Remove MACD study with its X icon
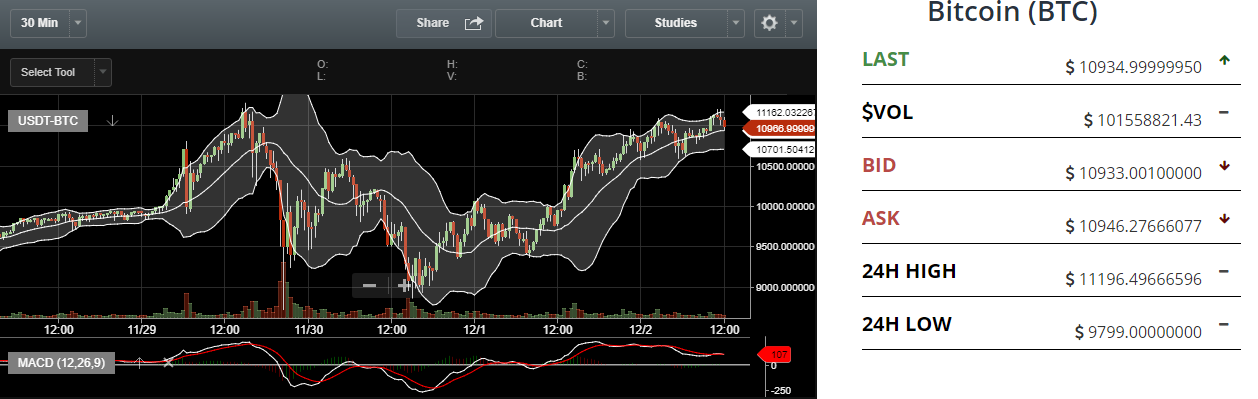 click(x=168, y=361)
